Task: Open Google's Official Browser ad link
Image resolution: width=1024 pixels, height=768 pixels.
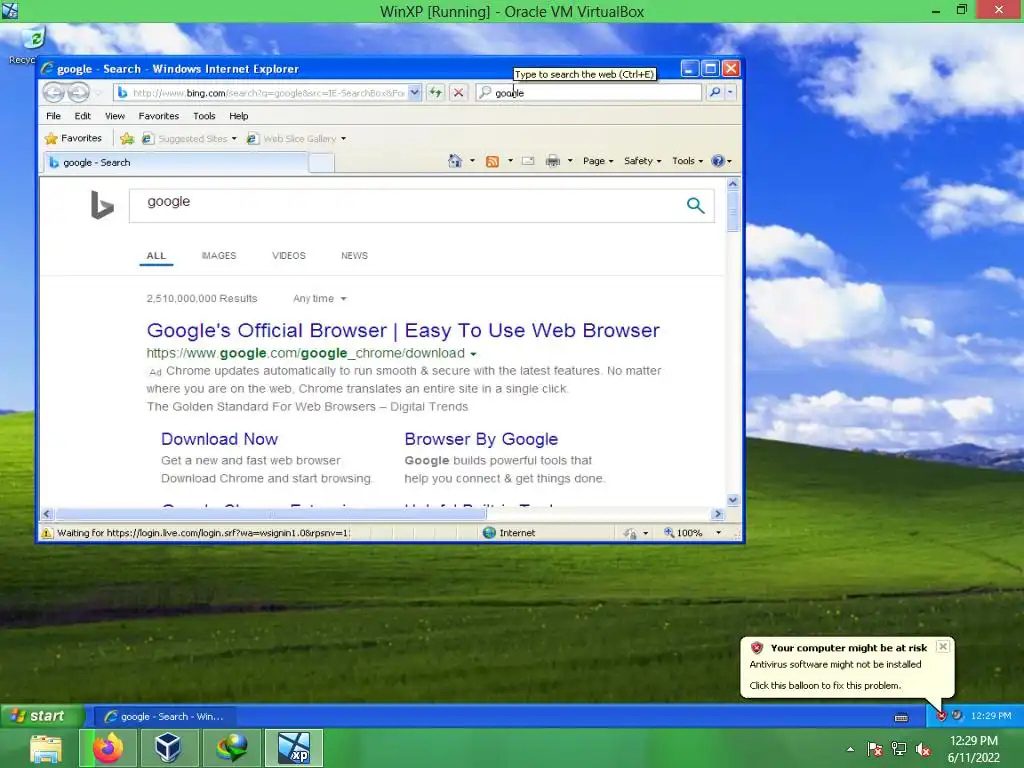Action: pos(403,330)
